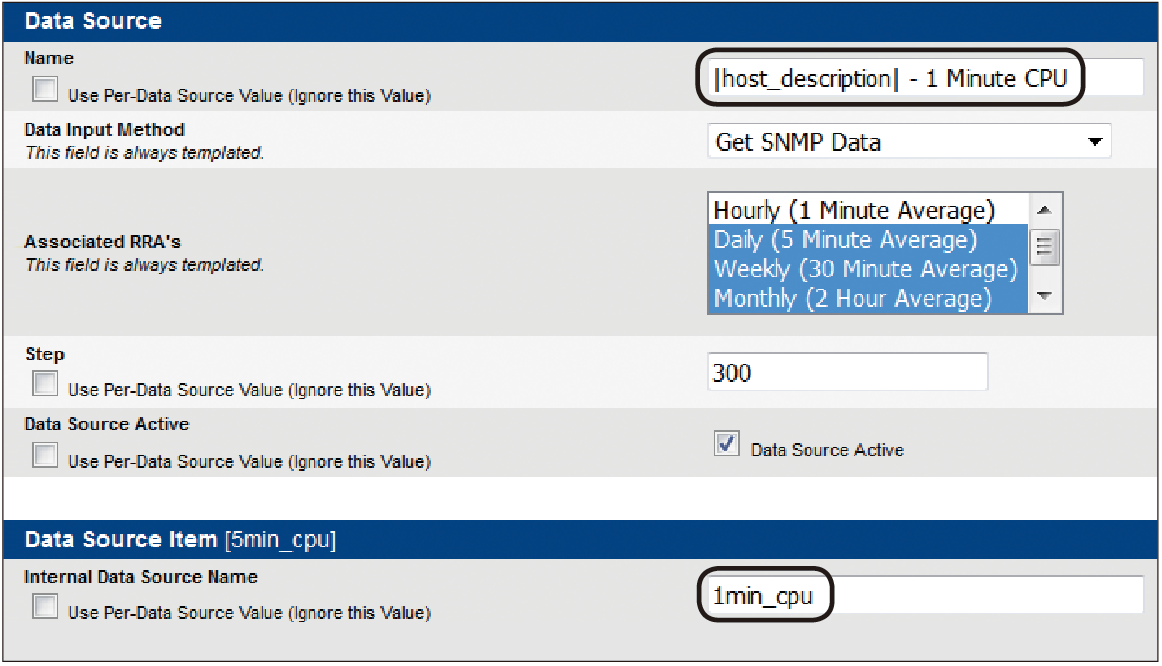Click the Internal Data Source Name field
Screen dimensions: 1162x666
[925, 595]
